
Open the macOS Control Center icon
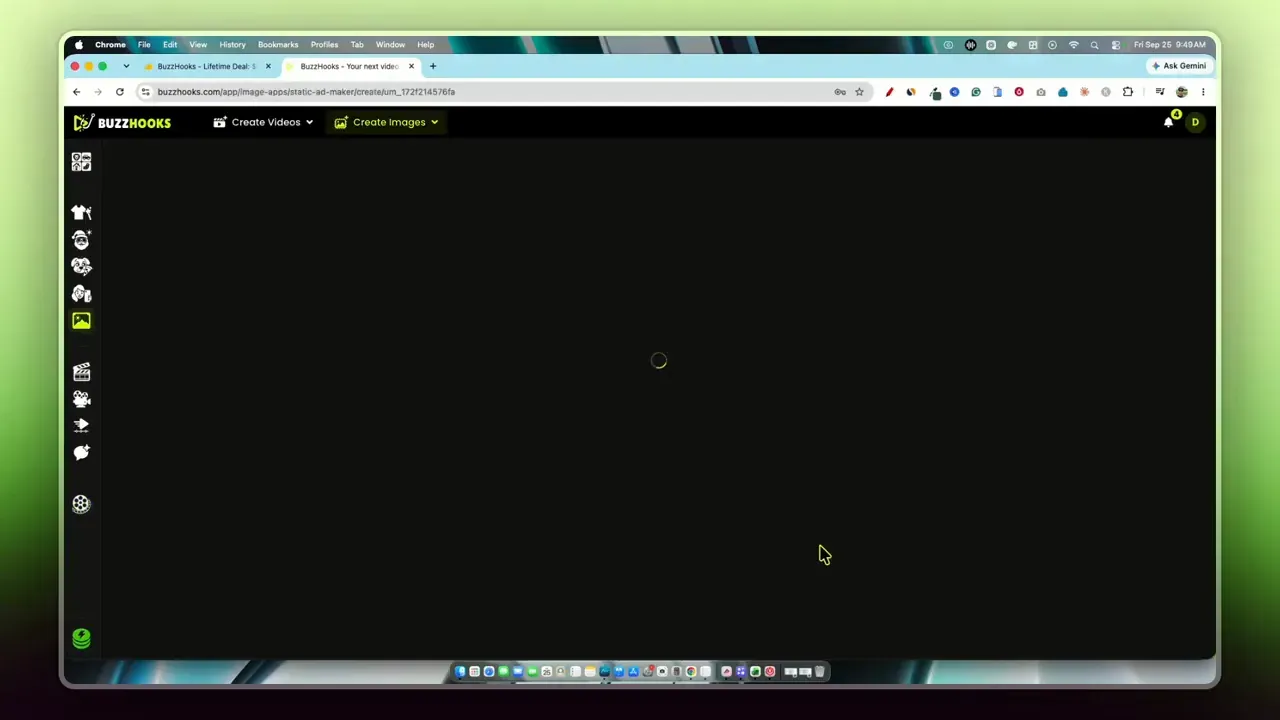coord(1116,45)
